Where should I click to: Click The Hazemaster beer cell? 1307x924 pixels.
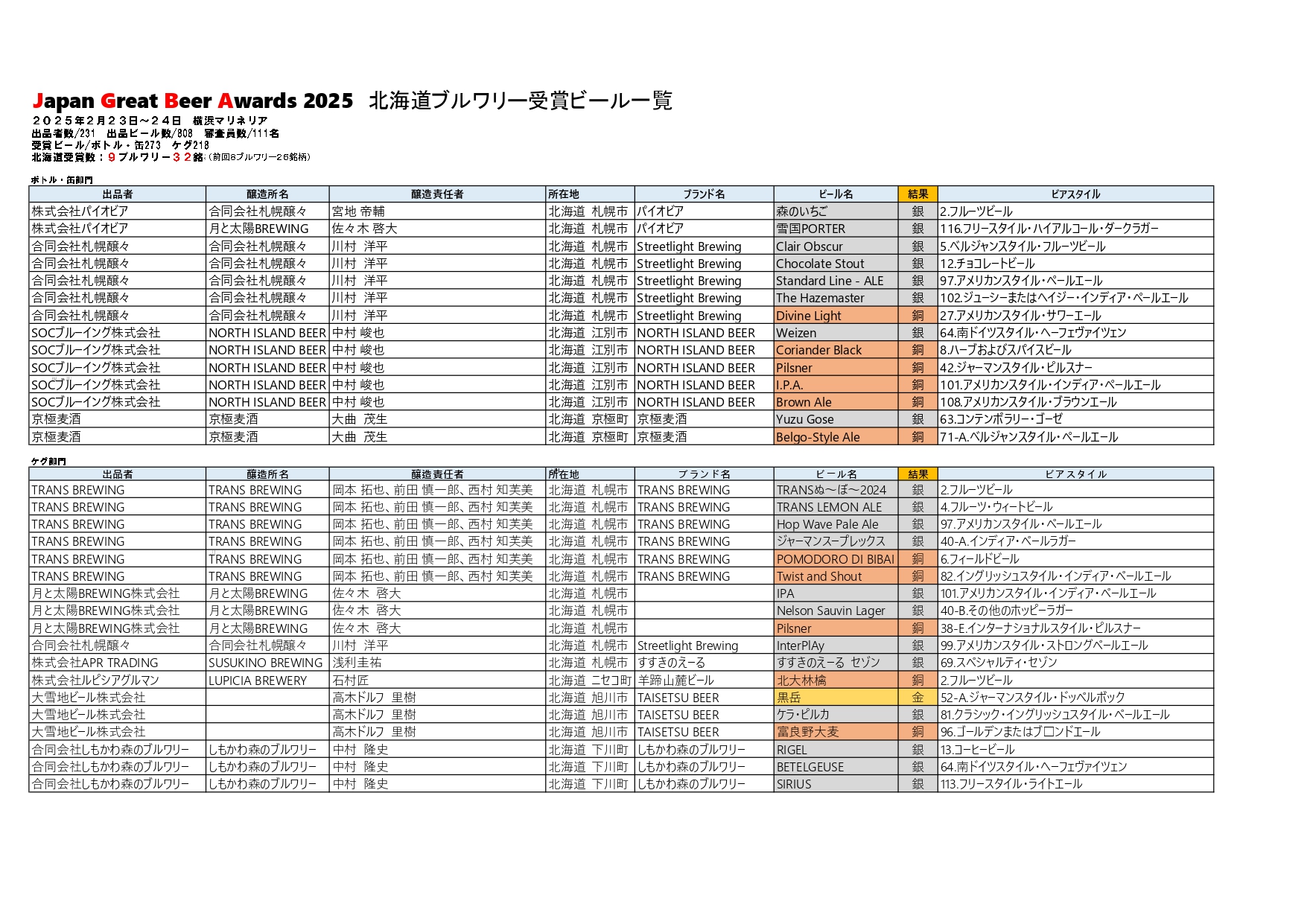(x=836, y=298)
